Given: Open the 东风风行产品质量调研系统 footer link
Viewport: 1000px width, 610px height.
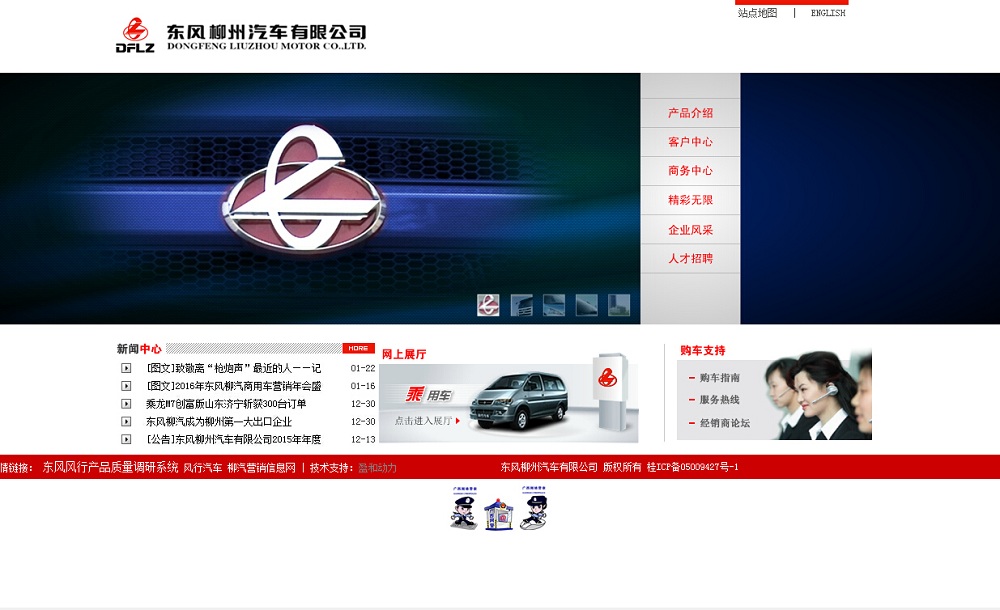Looking at the screenshot, I should point(110,468).
